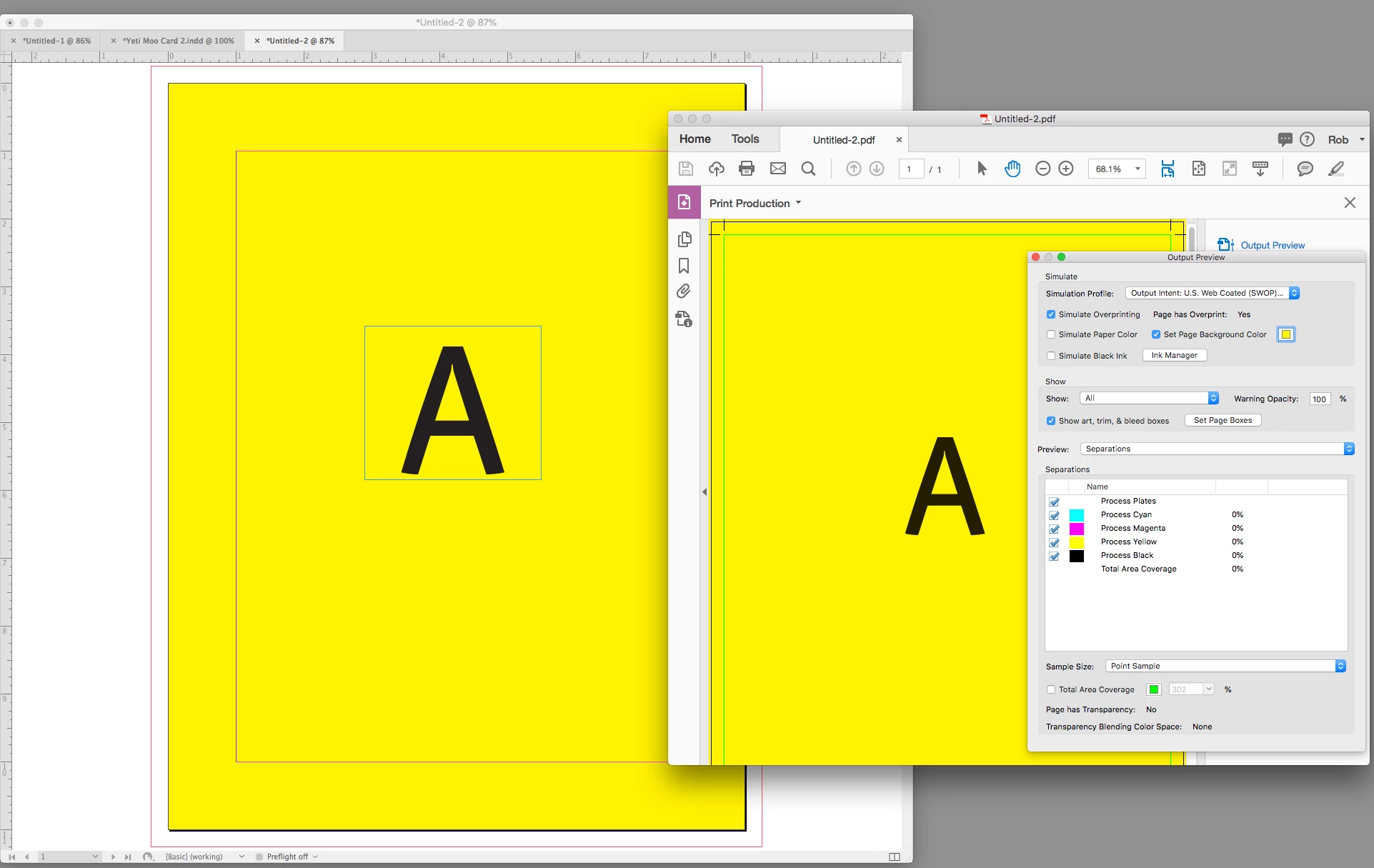
Task: Click the yellow page background color swatch
Action: tap(1285, 334)
